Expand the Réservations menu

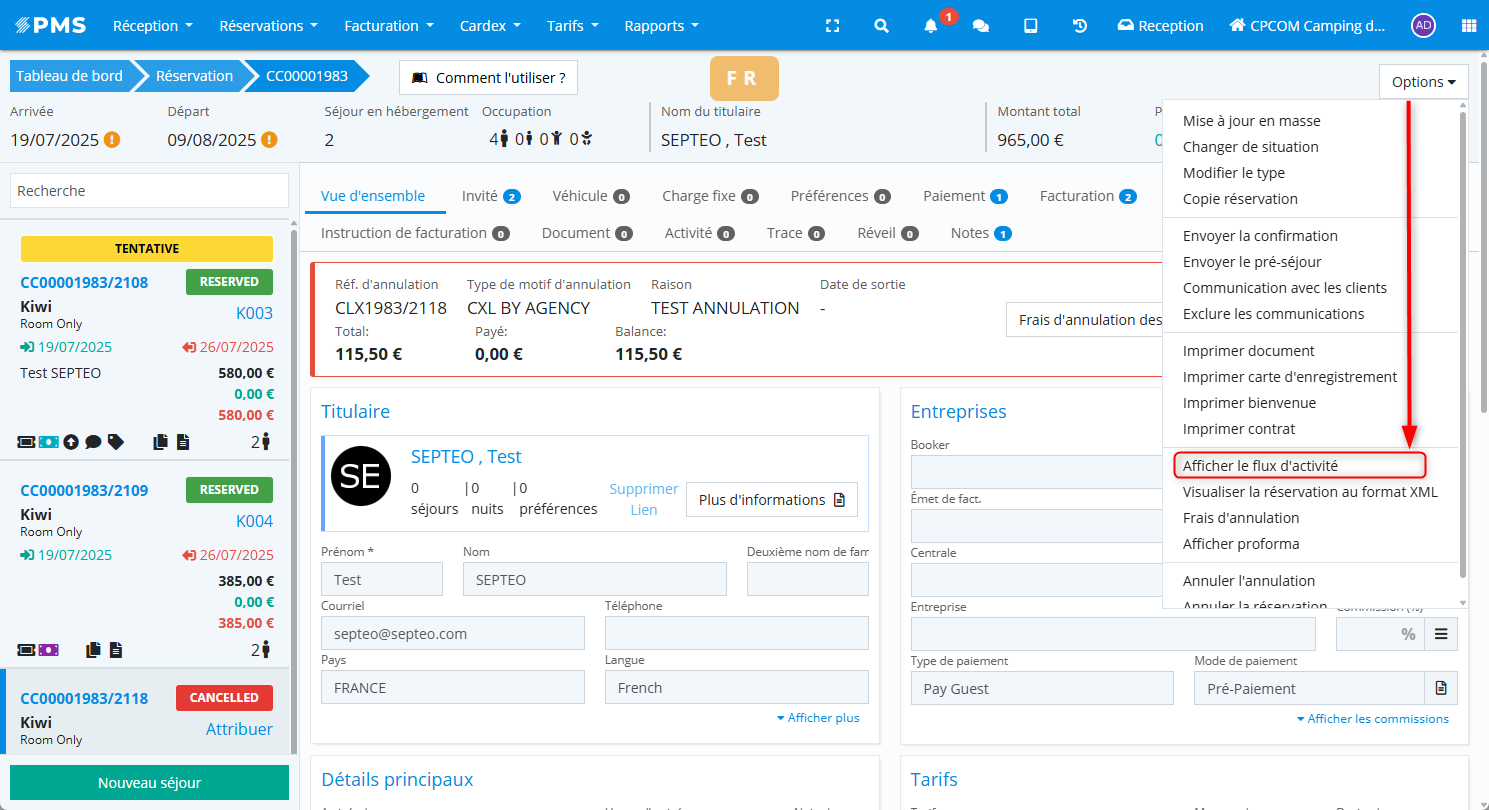pyautogui.click(x=268, y=26)
